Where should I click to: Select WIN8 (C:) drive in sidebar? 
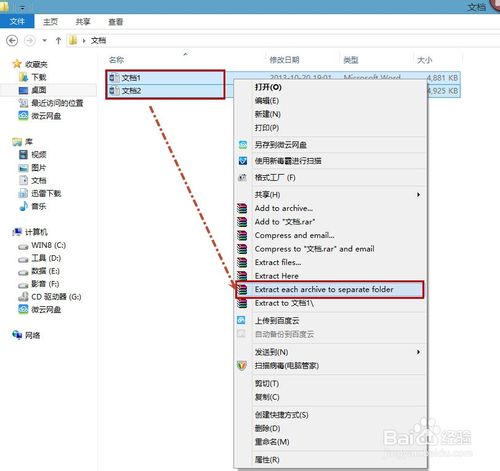[x=49, y=245]
